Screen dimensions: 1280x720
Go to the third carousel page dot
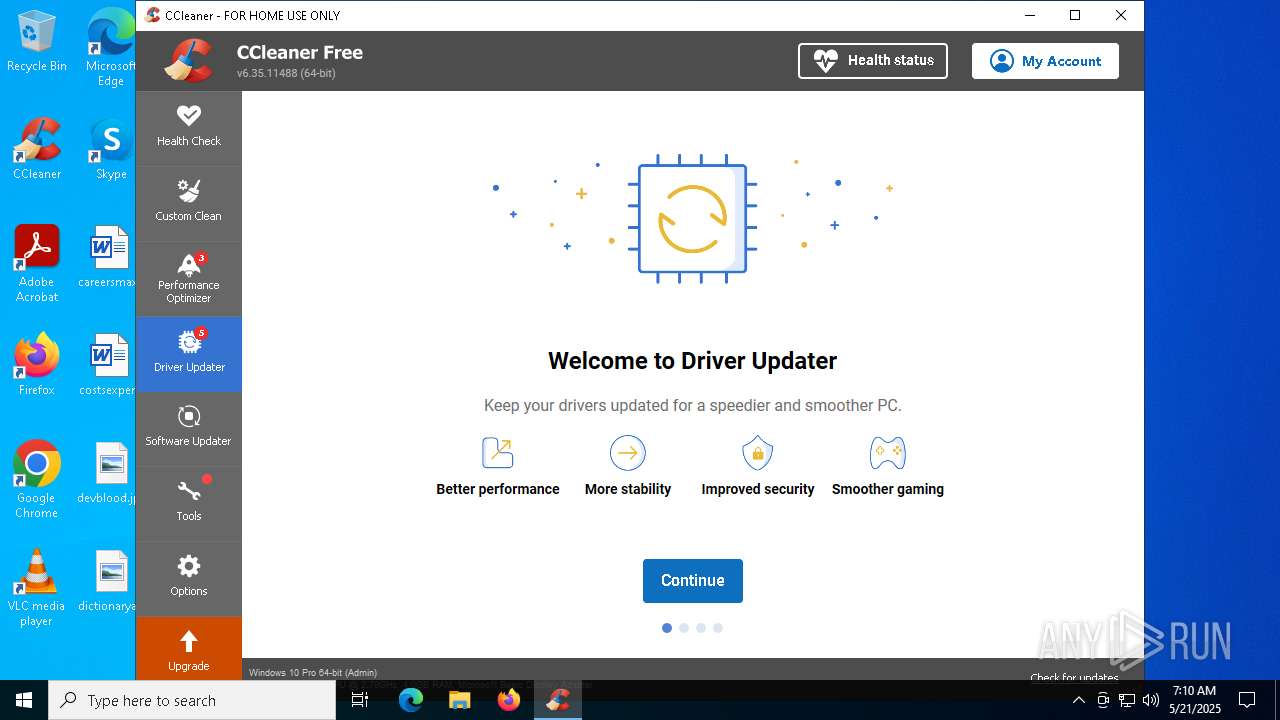(701, 628)
